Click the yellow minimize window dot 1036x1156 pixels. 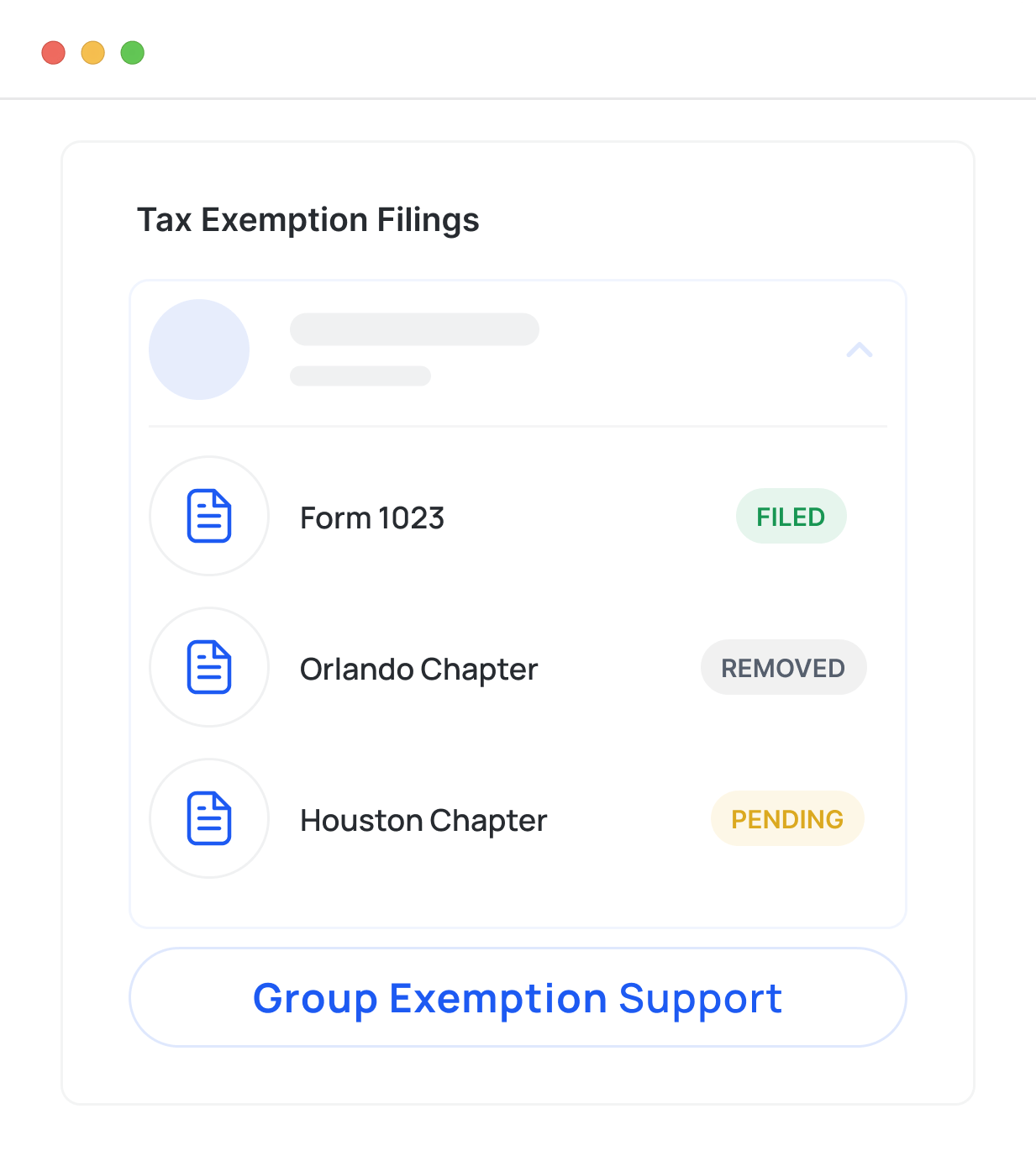(93, 53)
